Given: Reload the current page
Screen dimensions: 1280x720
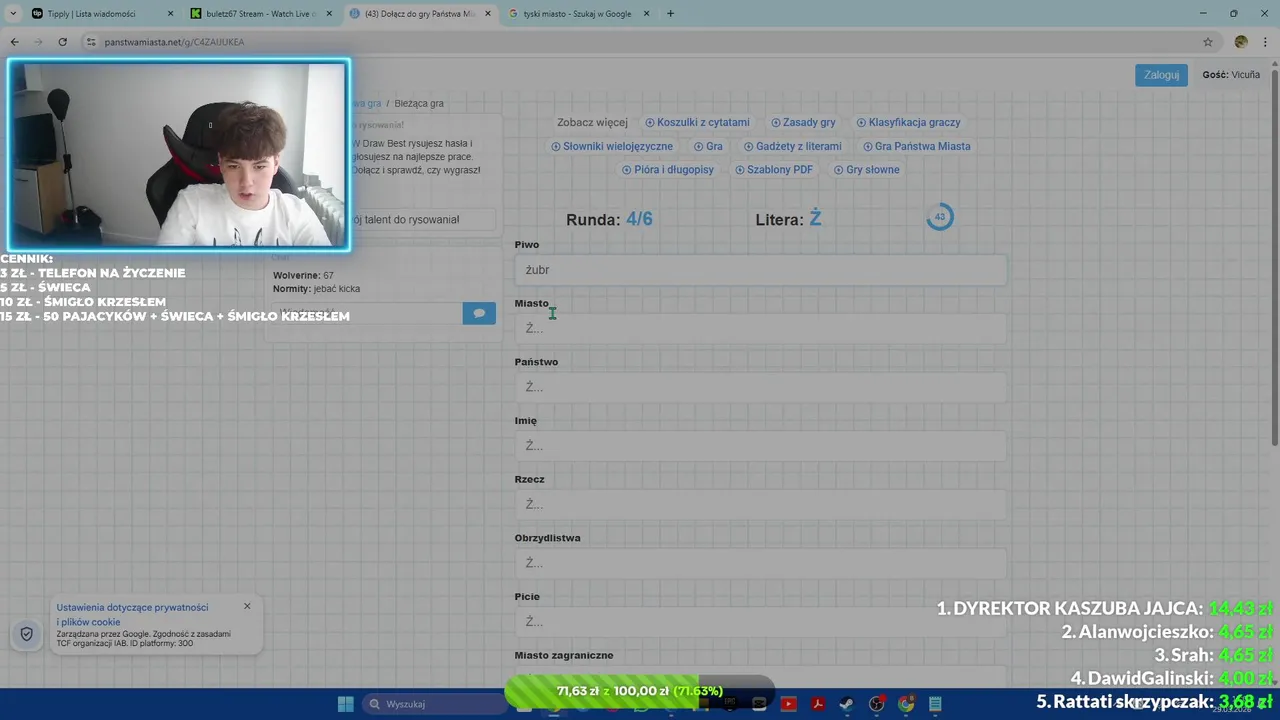Looking at the screenshot, I should (x=62, y=42).
